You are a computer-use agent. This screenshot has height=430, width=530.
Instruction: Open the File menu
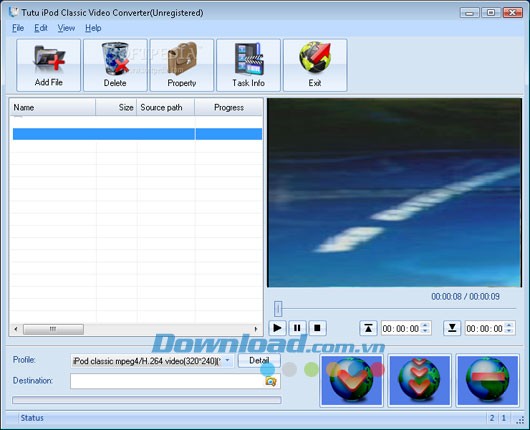tap(18, 28)
